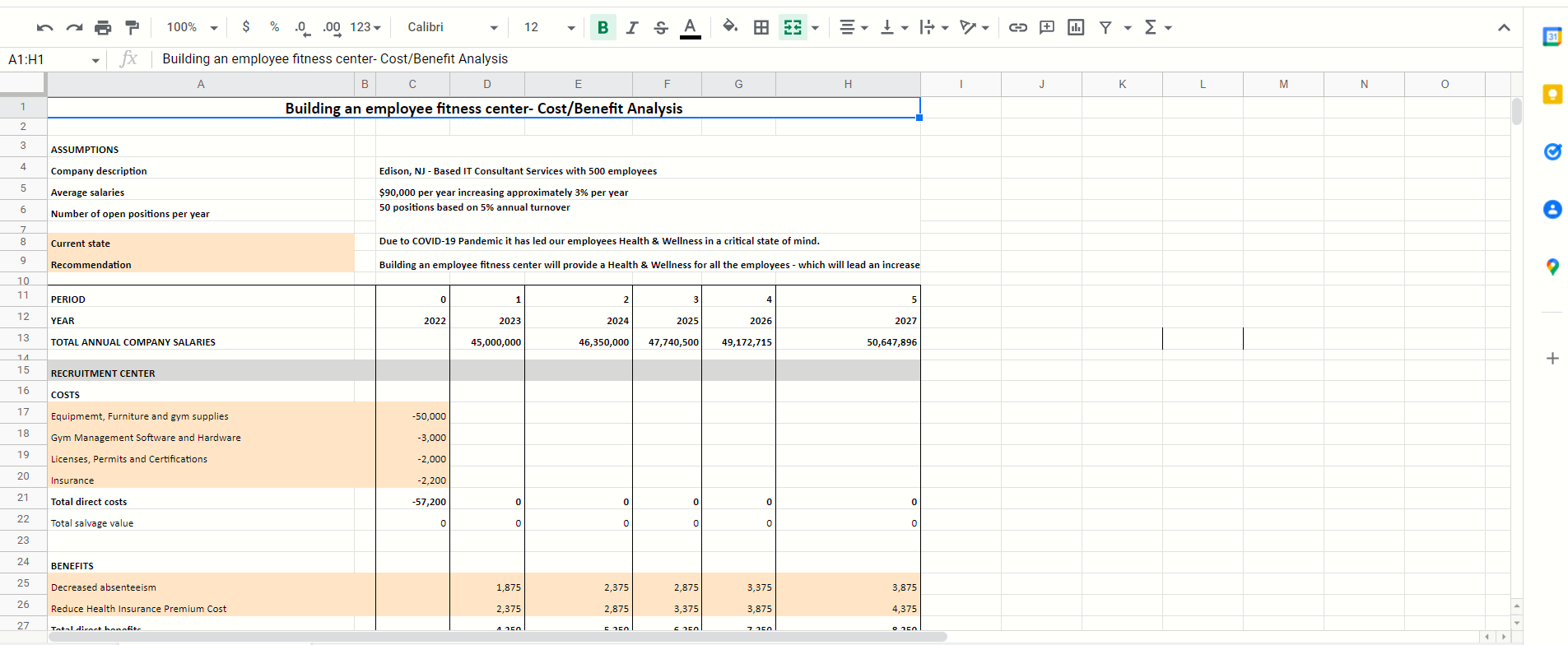Format cells as currency
This screenshot has height=645, width=1568.
click(245, 27)
